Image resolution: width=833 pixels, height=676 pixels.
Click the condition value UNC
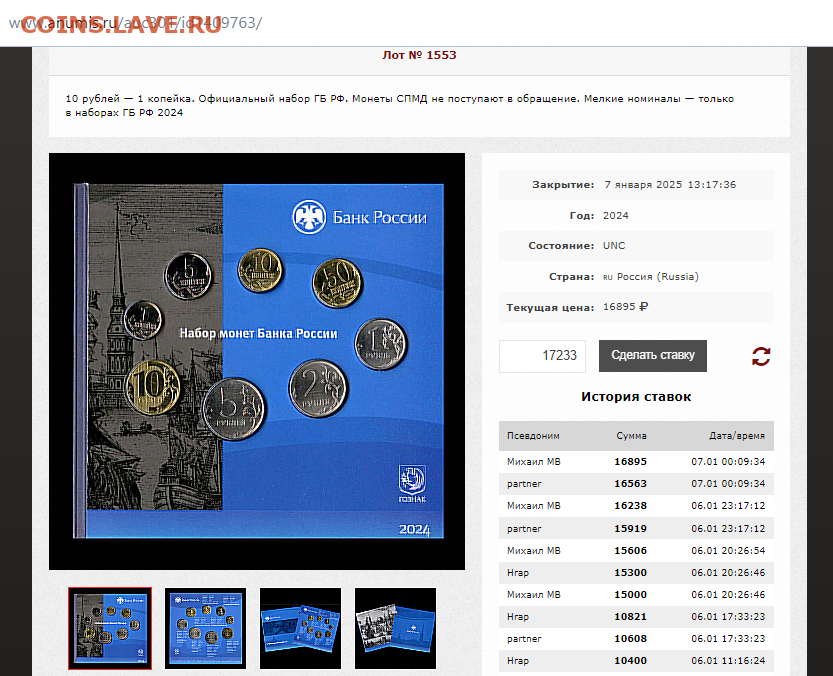coord(614,246)
